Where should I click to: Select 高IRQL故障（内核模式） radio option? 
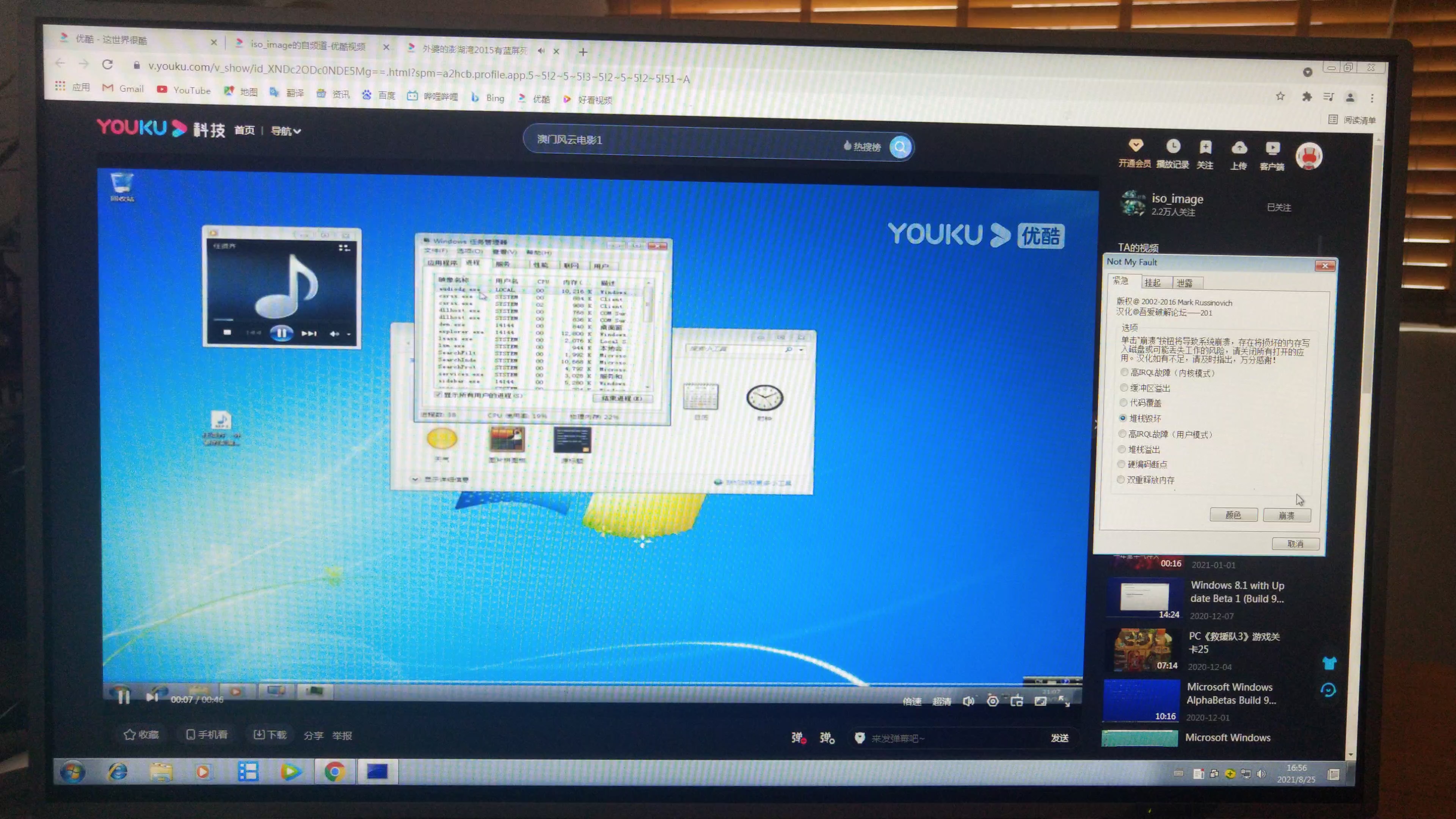click(x=1168, y=372)
